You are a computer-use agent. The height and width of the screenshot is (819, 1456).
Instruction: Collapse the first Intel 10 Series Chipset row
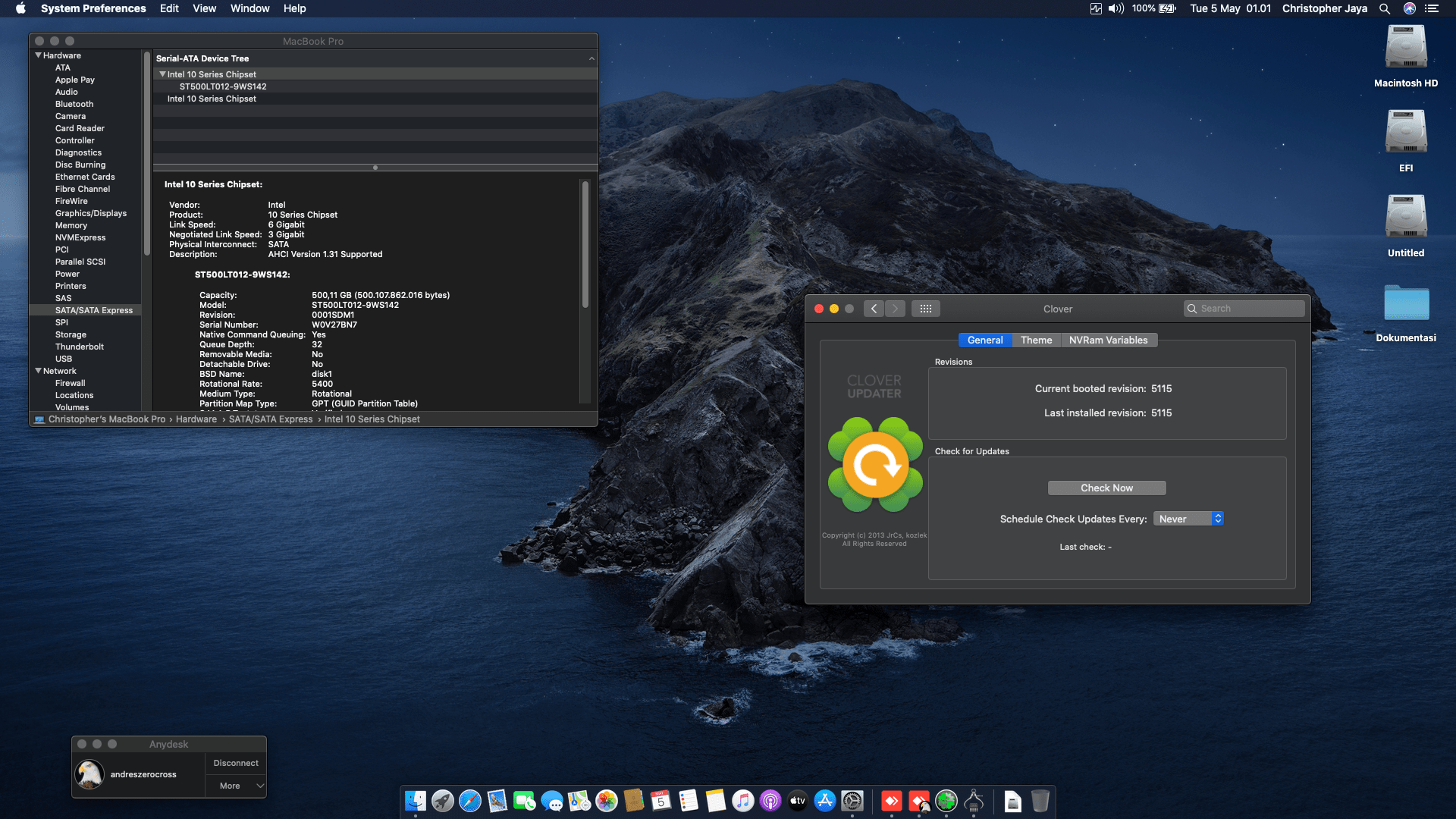(162, 74)
